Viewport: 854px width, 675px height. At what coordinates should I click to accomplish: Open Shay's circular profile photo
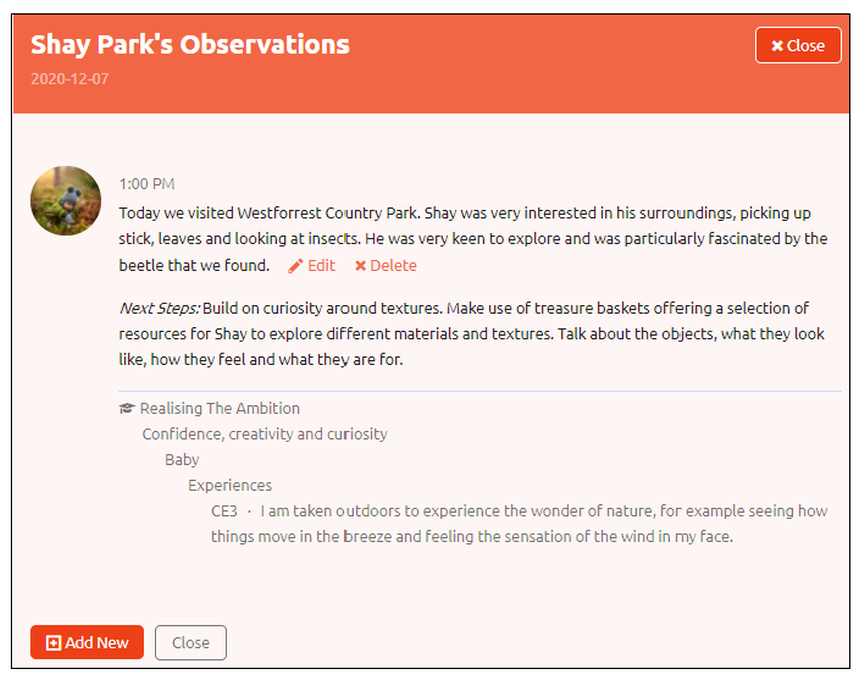pyautogui.click(x=65, y=201)
